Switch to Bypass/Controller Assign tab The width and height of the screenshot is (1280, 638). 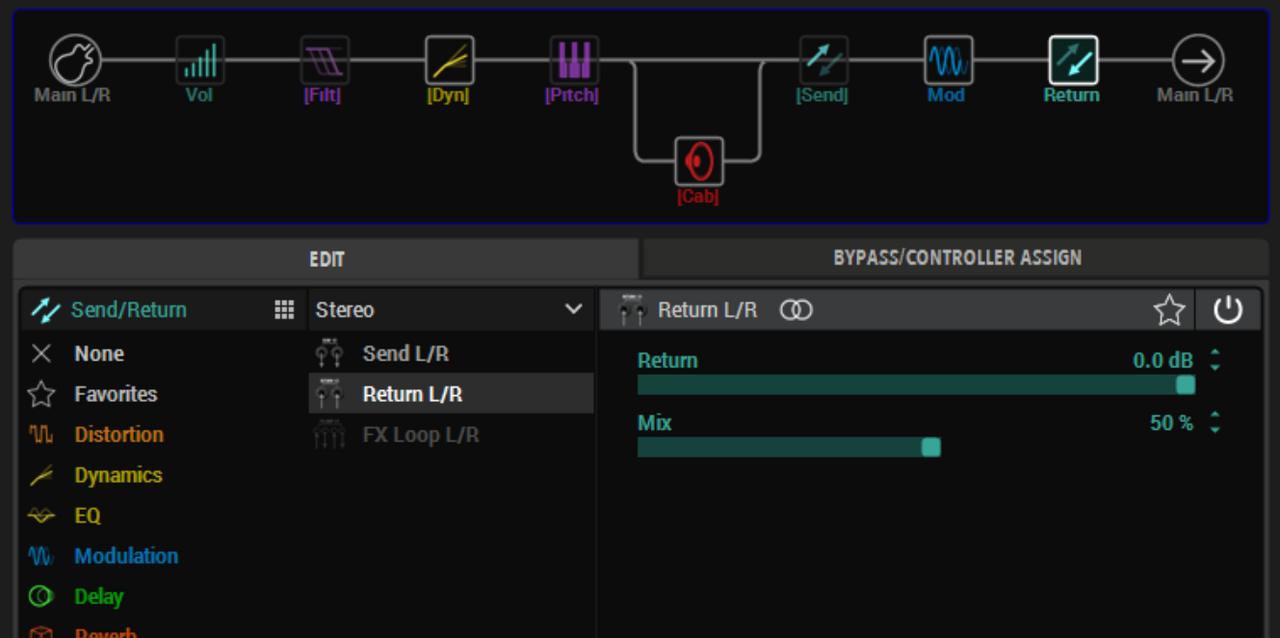(957, 258)
